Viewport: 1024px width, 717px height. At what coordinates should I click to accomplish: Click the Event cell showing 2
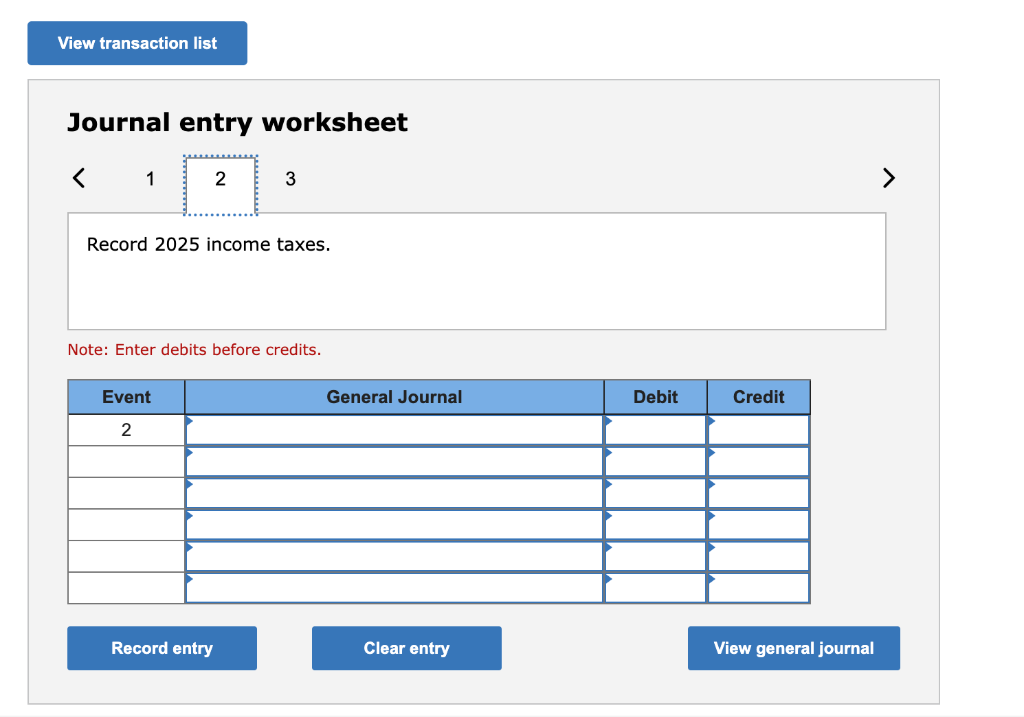pos(126,429)
